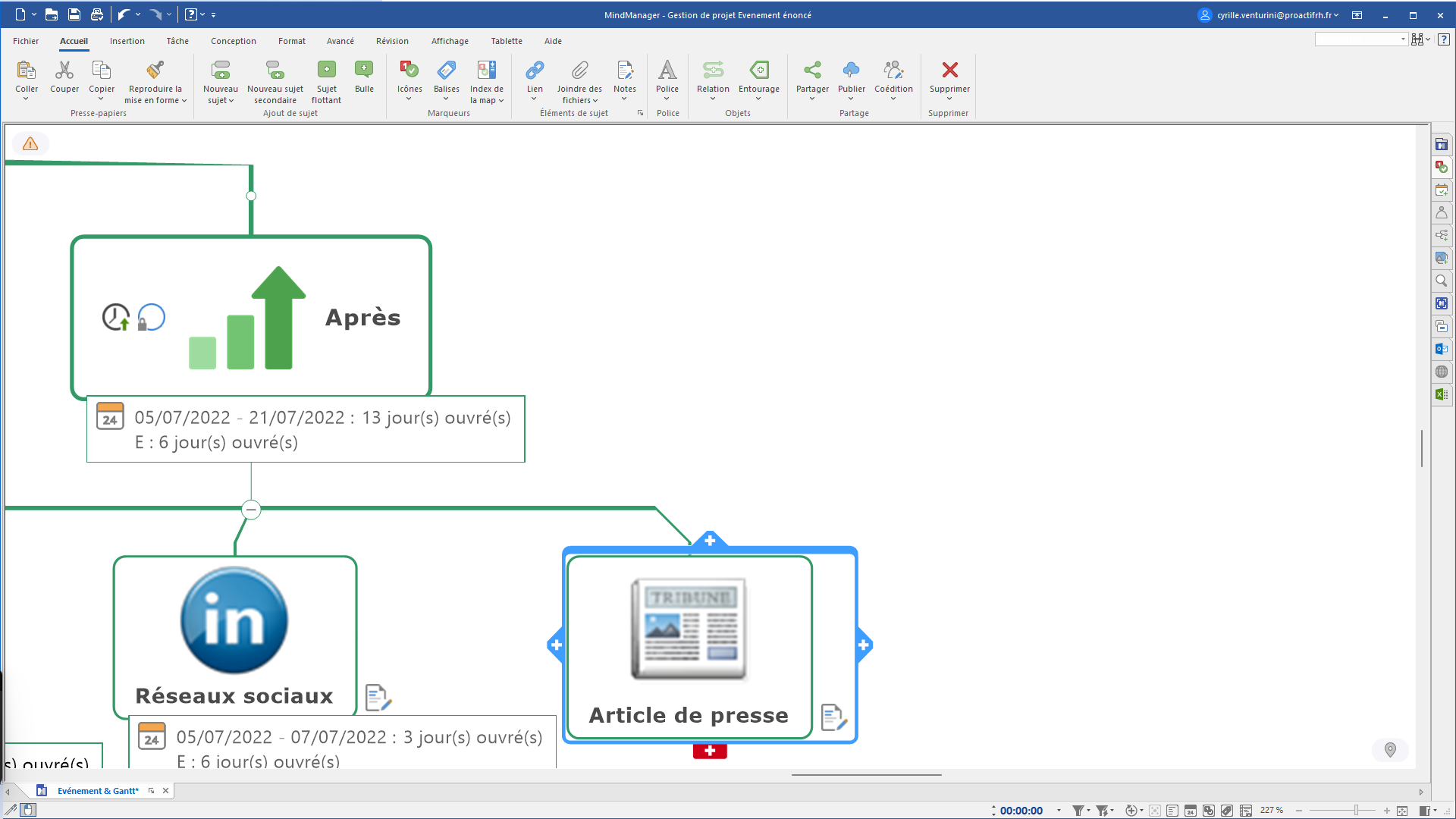Click Supprimer red X icon
This screenshot has width=1456, height=819.
[x=949, y=70]
